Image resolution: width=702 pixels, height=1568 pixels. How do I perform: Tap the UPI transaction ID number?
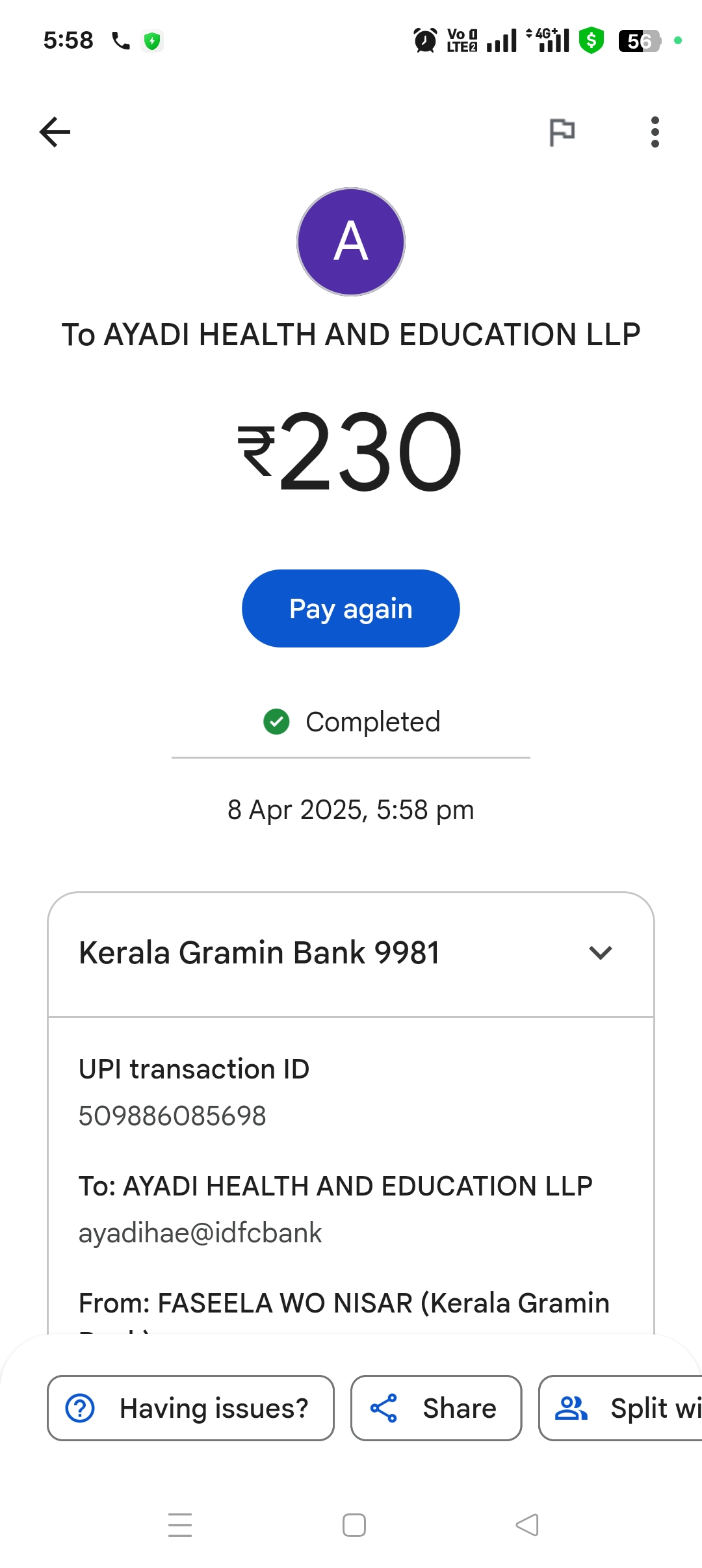tap(172, 1116)
